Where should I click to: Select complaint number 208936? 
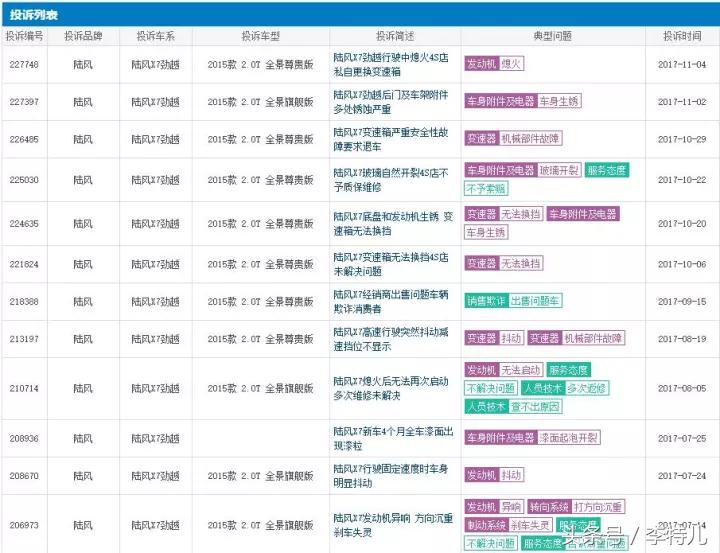(24, 439)
